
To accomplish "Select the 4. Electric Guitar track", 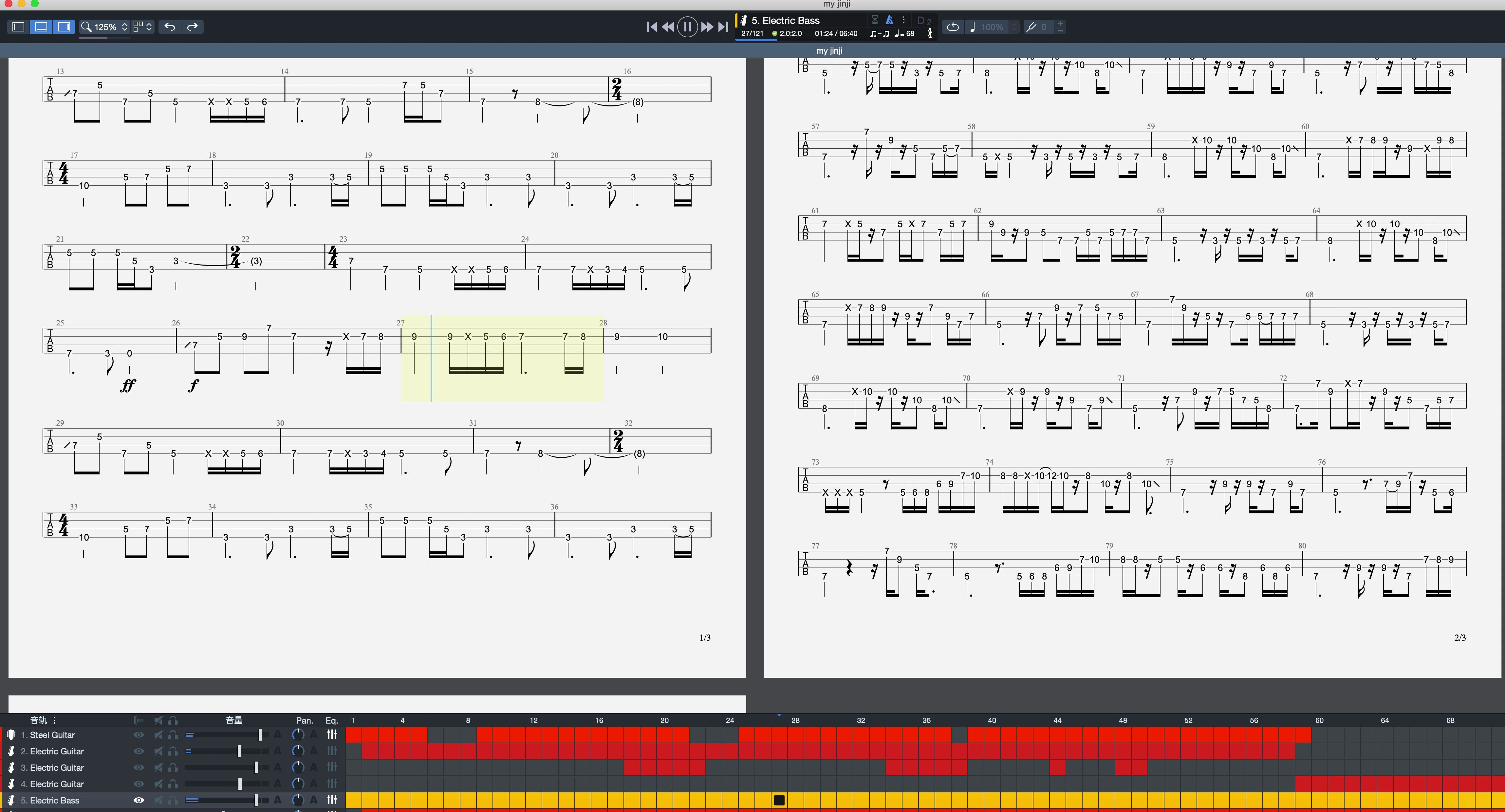I will click(x=57, y=784).
